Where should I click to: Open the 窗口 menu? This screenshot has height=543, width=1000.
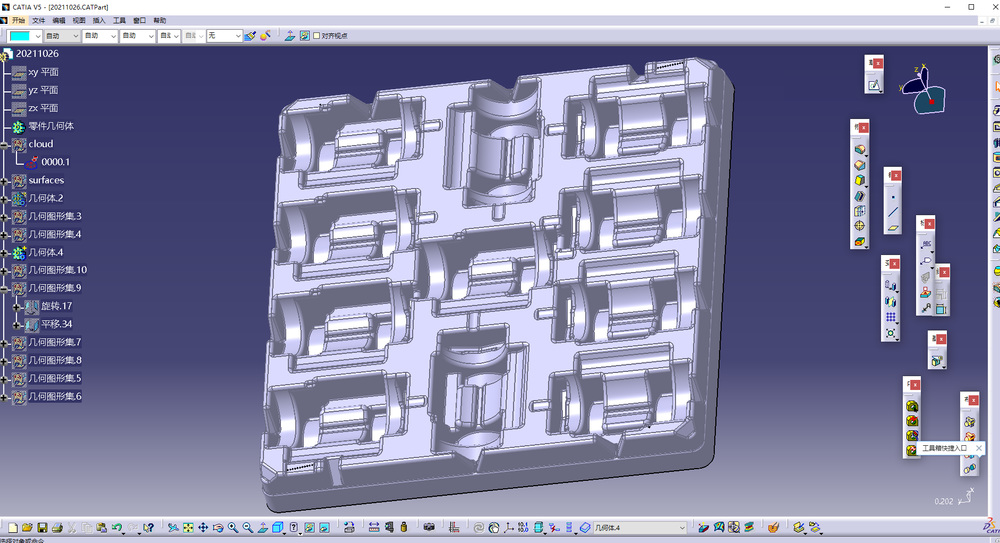139,20
